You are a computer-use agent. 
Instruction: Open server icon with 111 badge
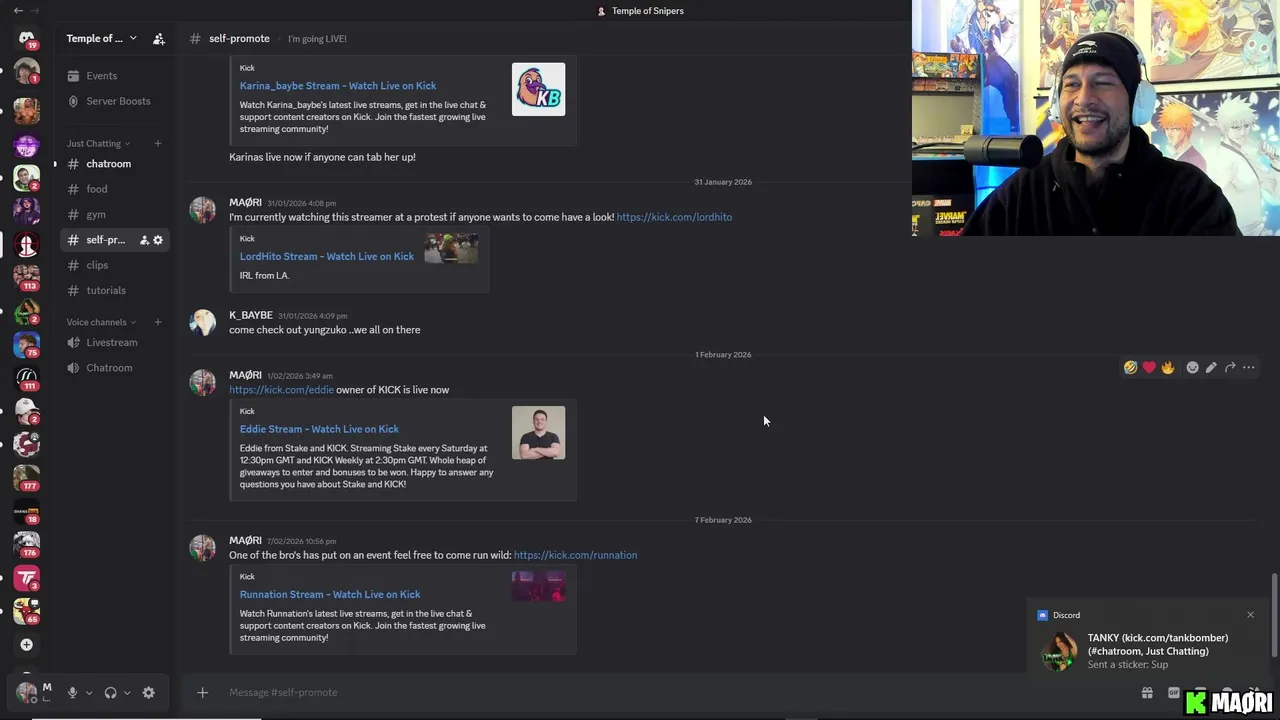[x=27, y=378]
